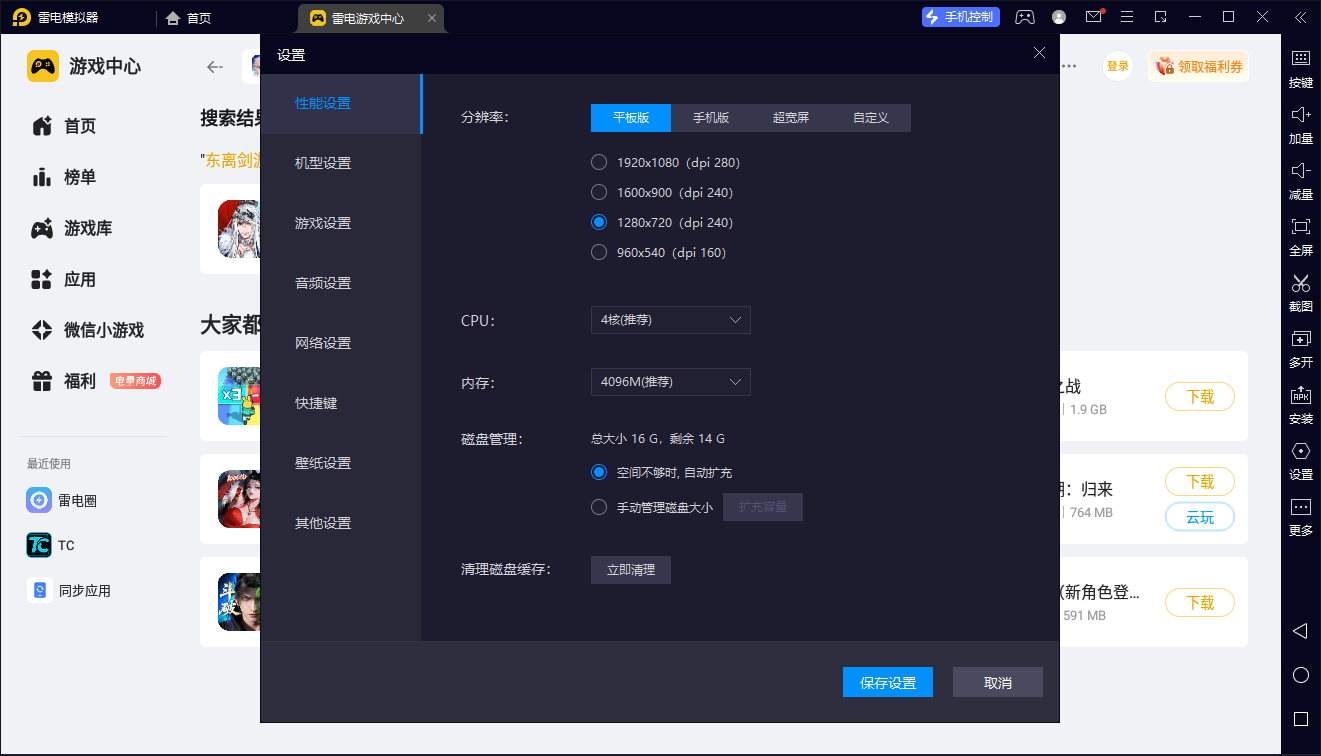Click the 手机控制 phone control button
This screenshot has width=1321, height=756.
(960, 17)
